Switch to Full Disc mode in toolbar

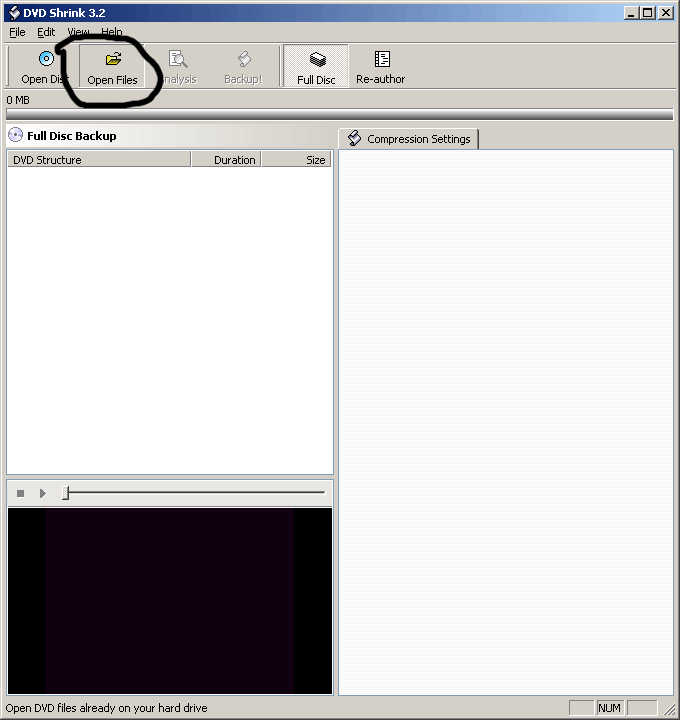(x=317, y=60)
